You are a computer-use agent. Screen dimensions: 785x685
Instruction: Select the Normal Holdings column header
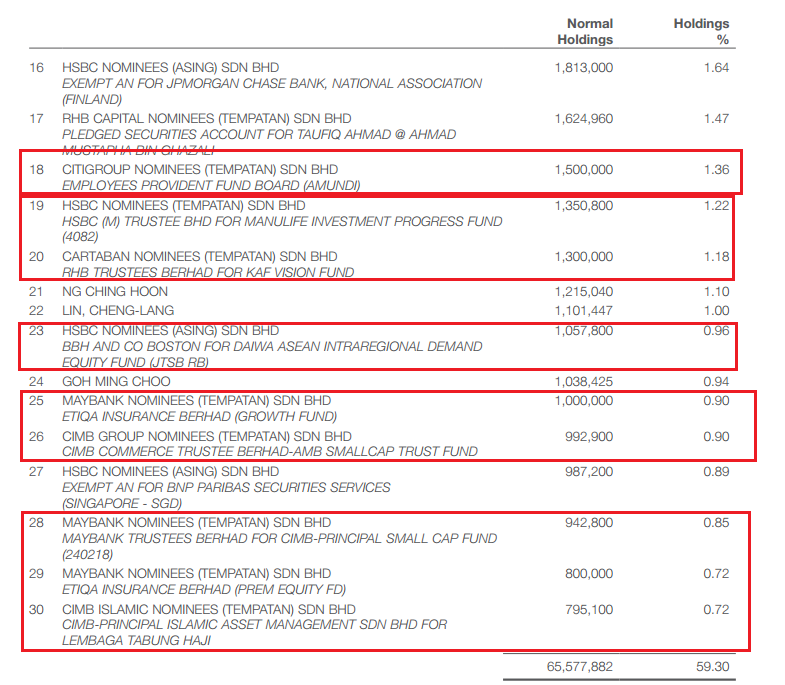(x=585, y=32)
